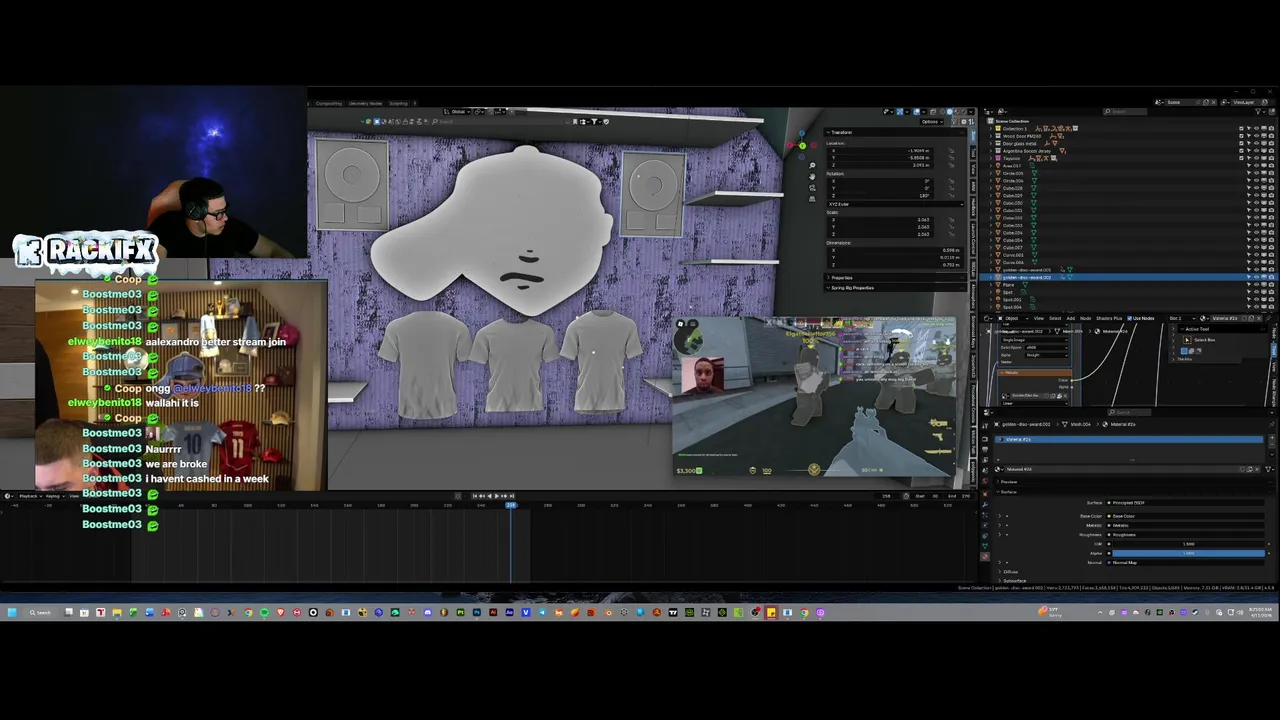The width and height of the screenshot is (1280, 720).
Task: Expand the Diffuse panel
Action: pos(1000,572)
